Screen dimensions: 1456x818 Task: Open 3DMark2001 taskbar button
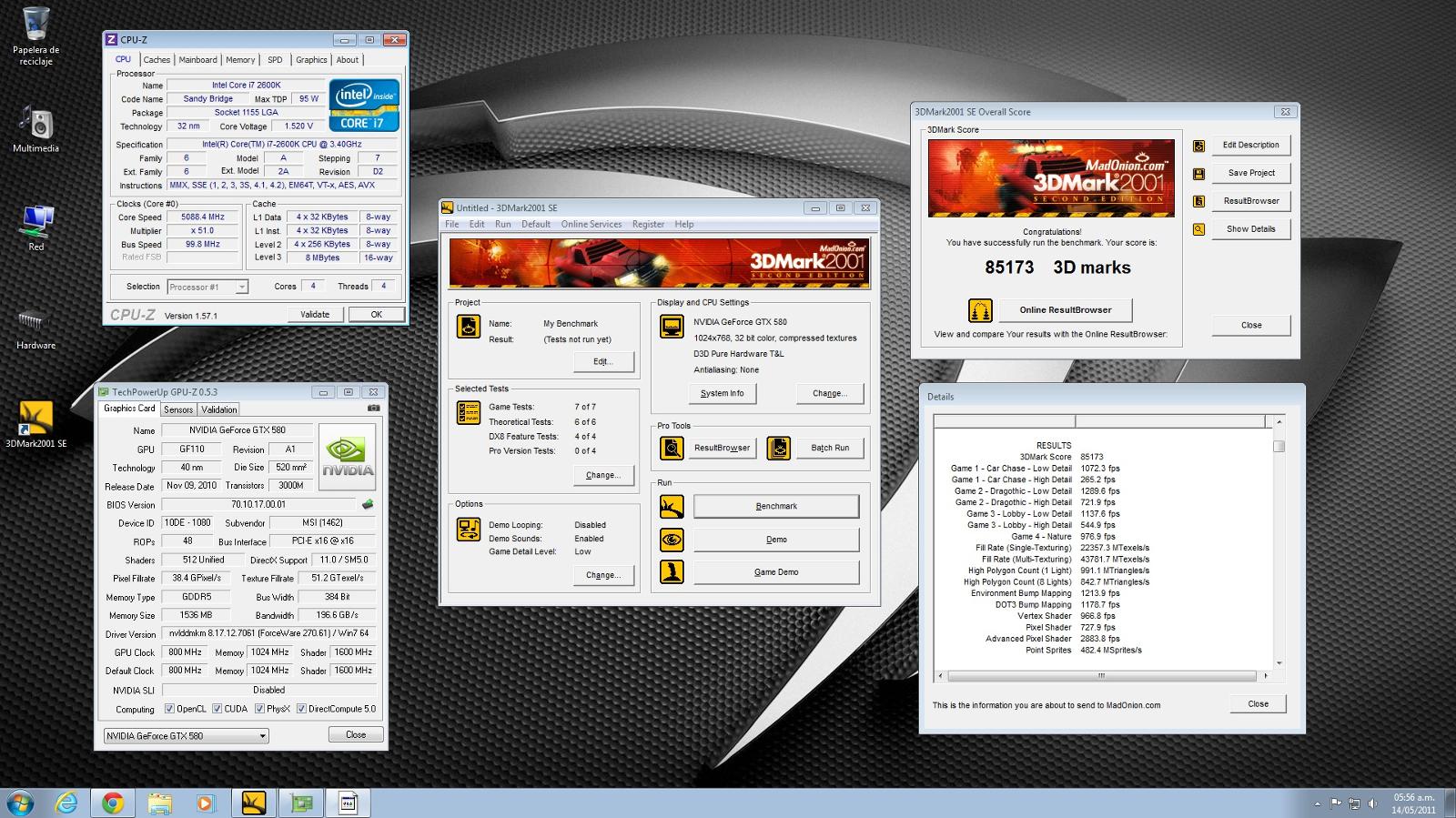click(x=254, y=803)
